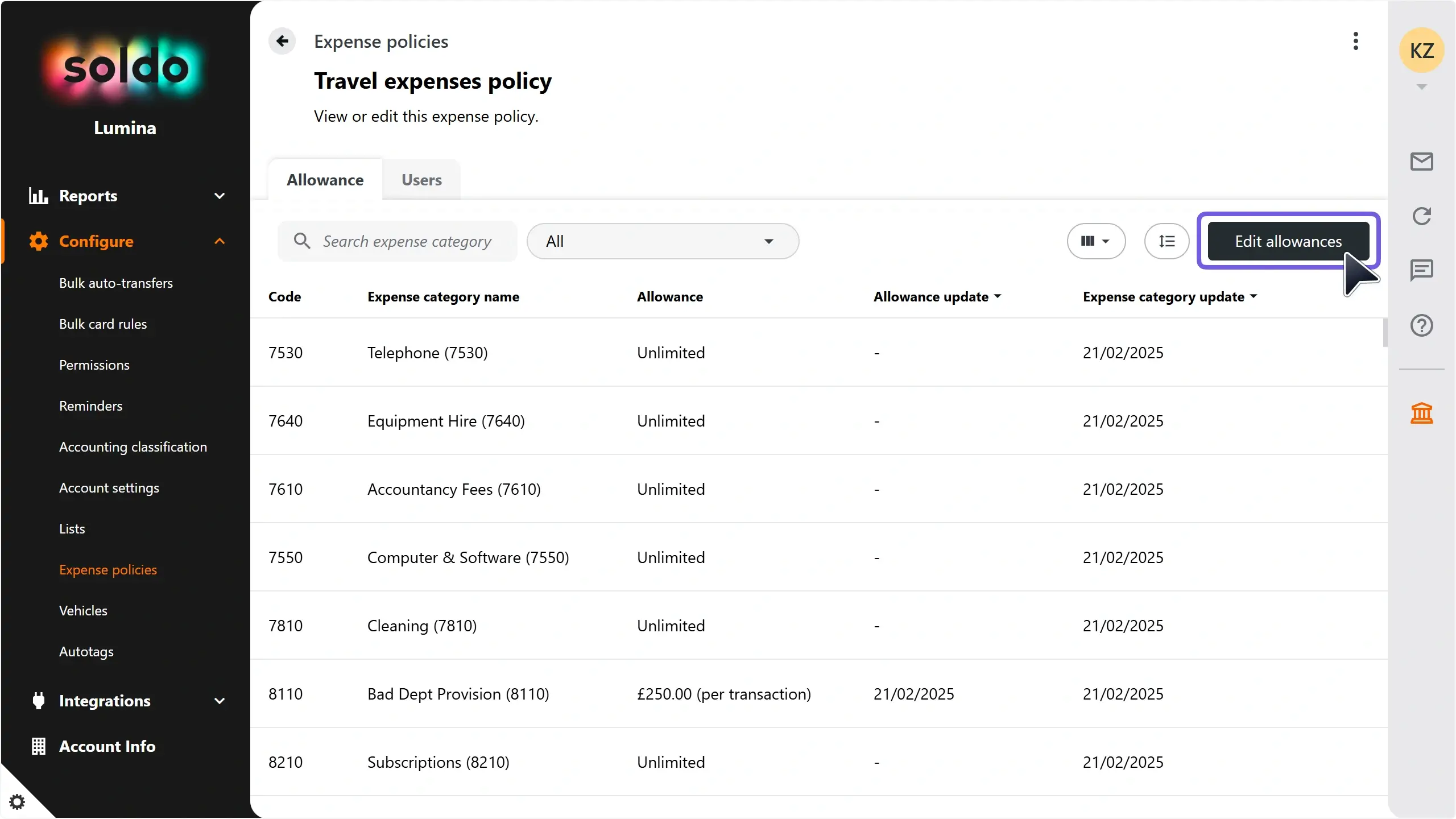Click code 7530 cell
Image resolution: width=1456 pixels, height=819 pixels.
coord(286,353)
